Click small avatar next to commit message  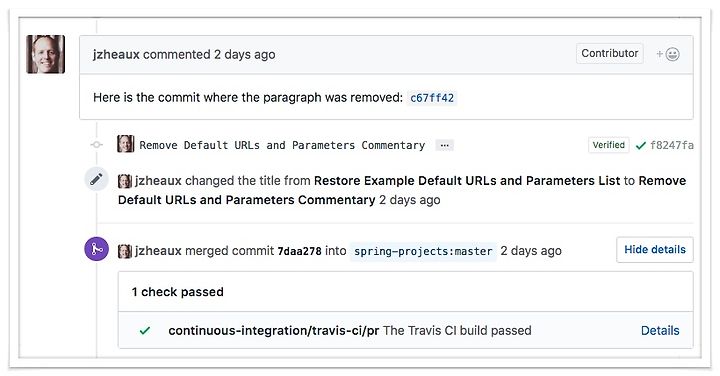125,144
